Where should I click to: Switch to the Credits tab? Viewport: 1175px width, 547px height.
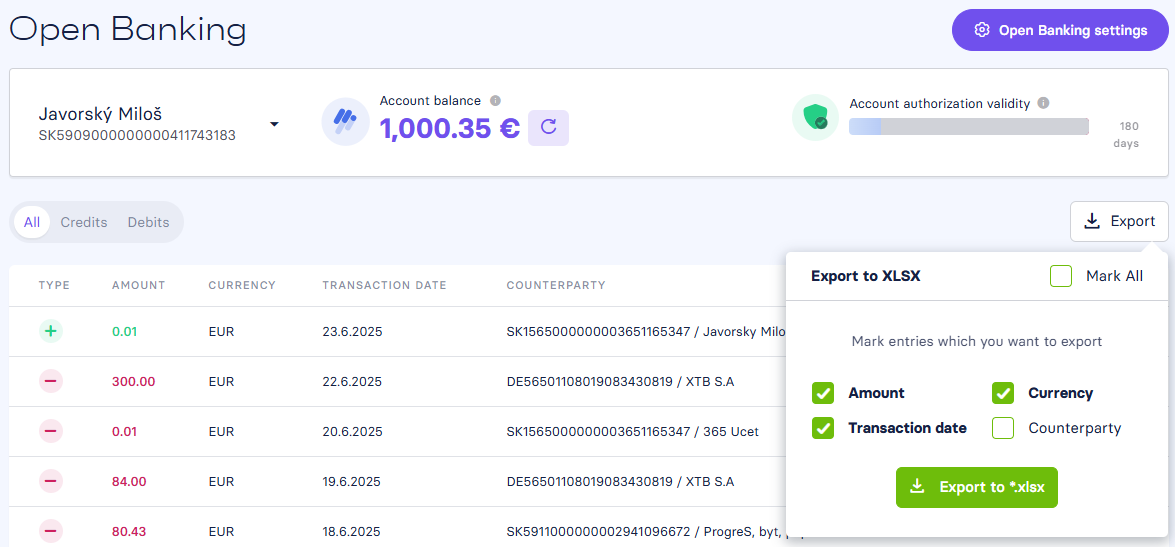click(x=84, y=223)
